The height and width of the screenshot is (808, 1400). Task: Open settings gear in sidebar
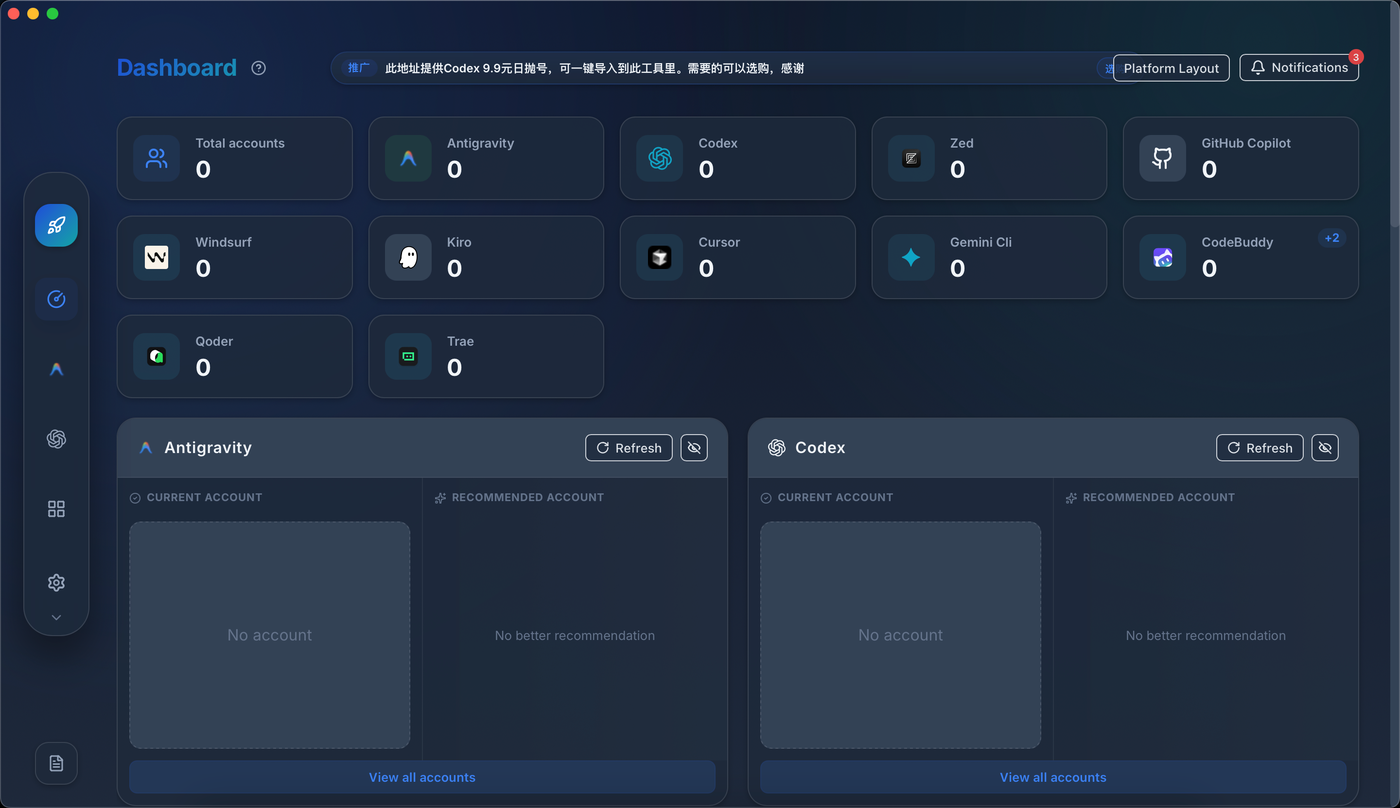click(x=56, y=582)
